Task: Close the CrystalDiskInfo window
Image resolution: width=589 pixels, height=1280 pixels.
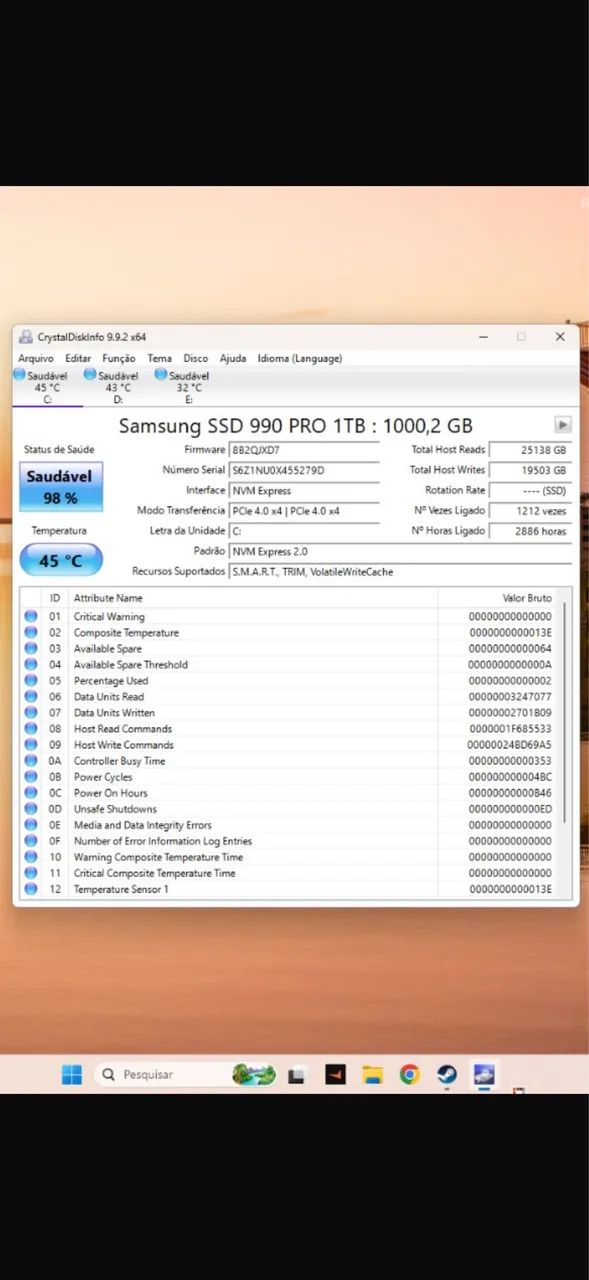Action: (560, 337)
